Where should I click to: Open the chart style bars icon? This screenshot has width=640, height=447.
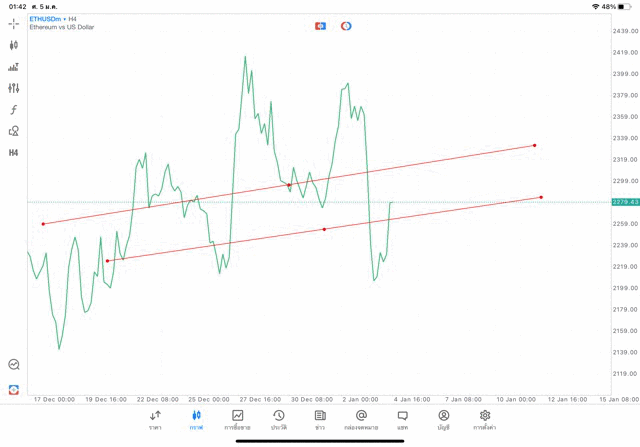[x=13, y=67]
